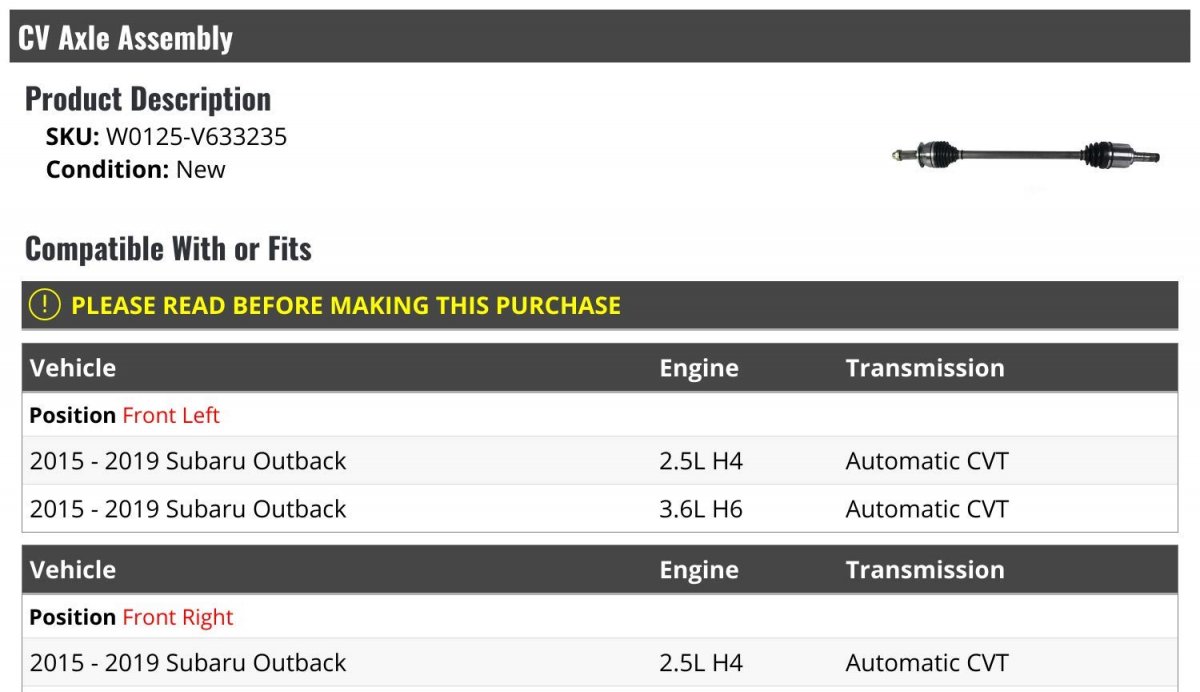This screenshot has width=1200, height=692.
Task: Click Engine column header in first table
Action: (699, 368)
